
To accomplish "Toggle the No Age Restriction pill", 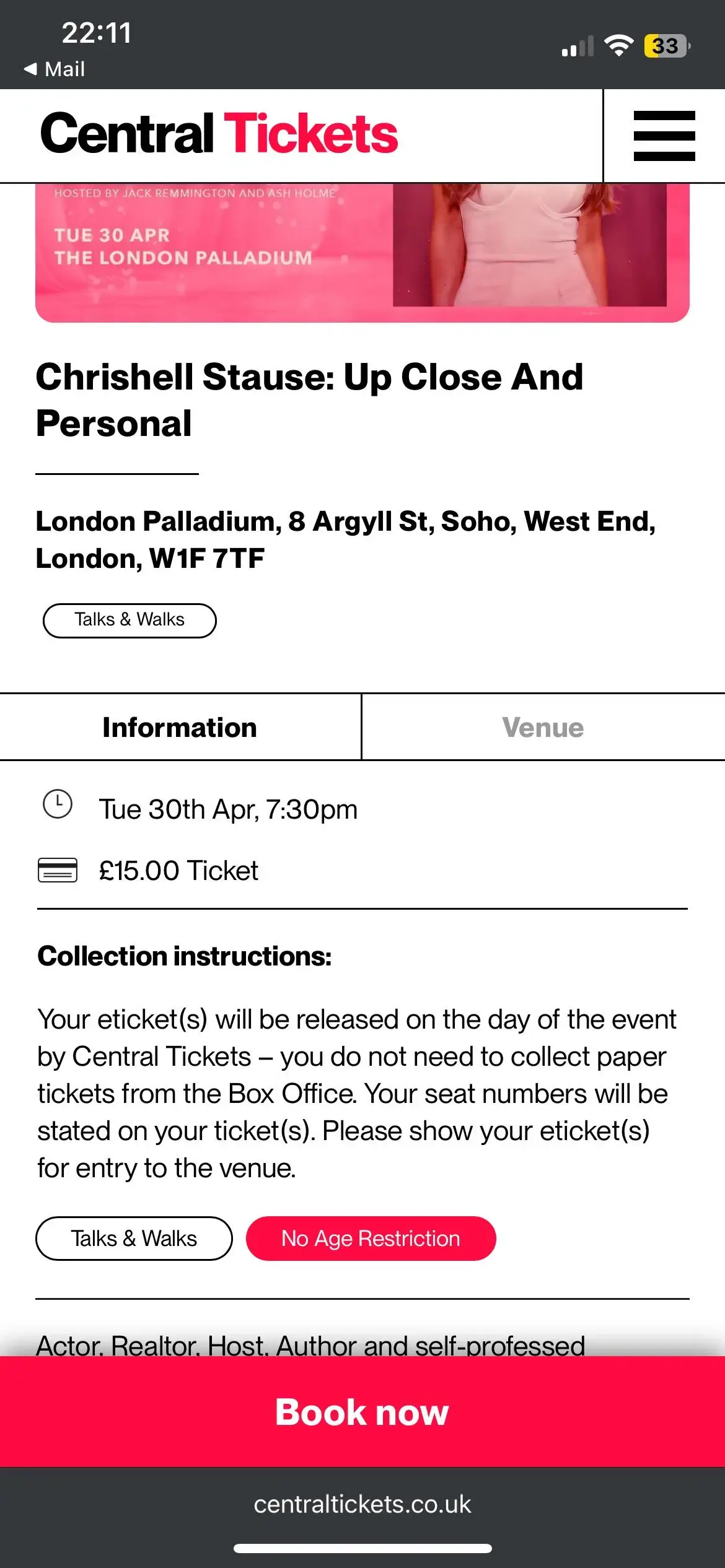I will [x=371, y=1238].
